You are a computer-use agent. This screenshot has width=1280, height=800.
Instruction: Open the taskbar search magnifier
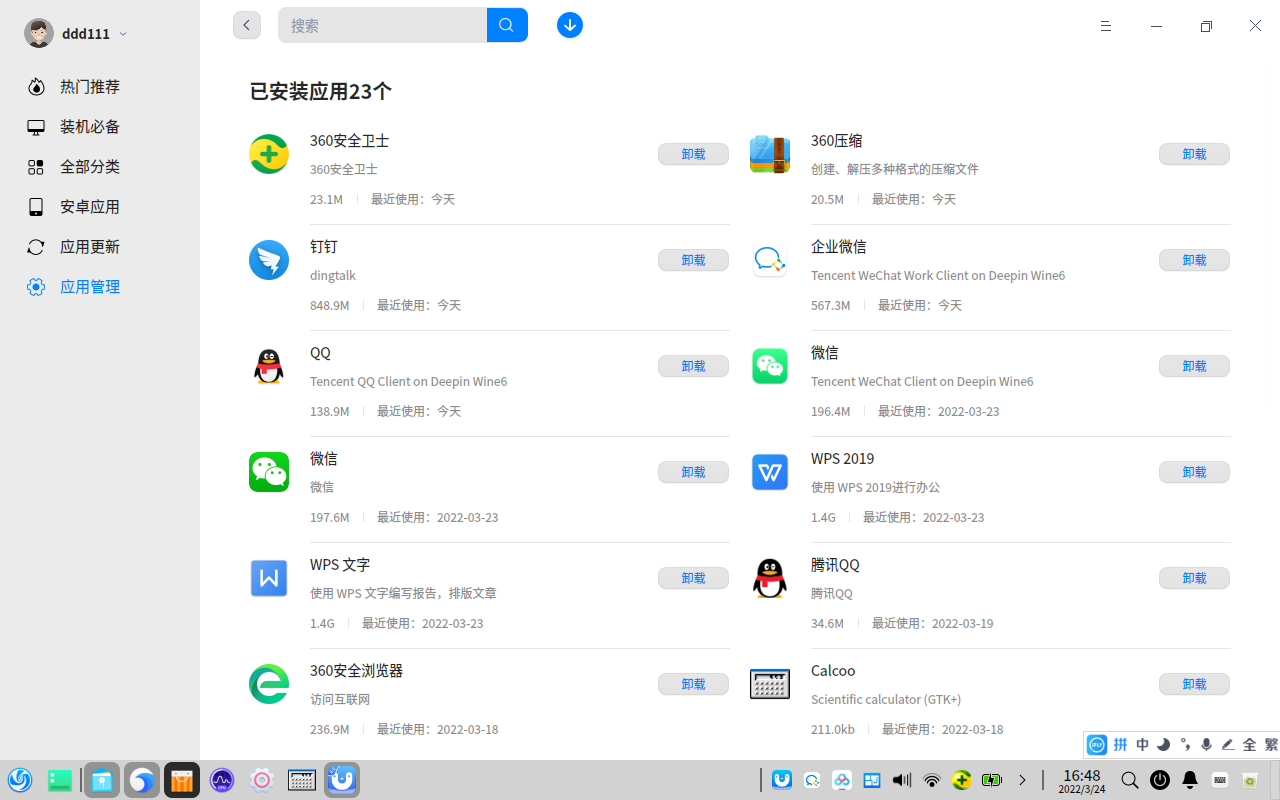pos(1129,780)
